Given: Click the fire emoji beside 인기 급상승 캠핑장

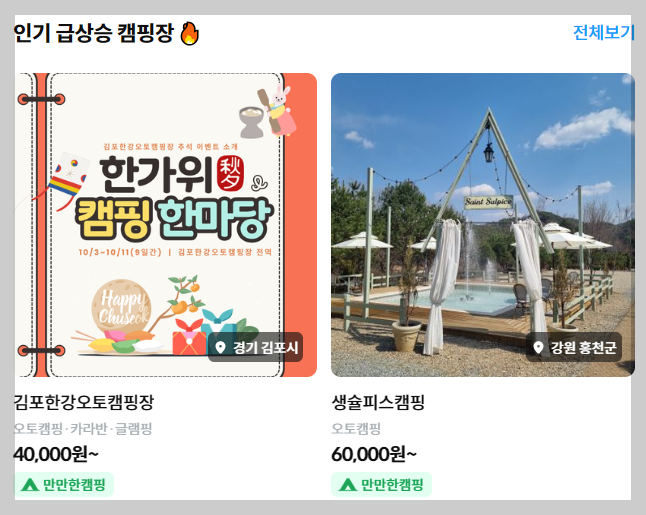Looking at the screenshot, I should pyautogui.click(x=190, y=33).
